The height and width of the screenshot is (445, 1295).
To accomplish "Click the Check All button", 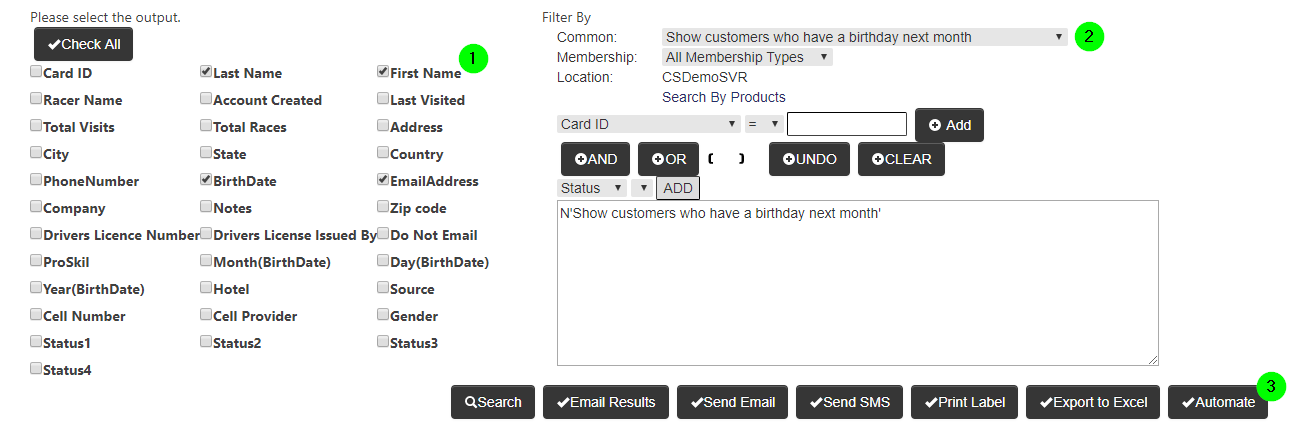I will pyautogui.click(x=83, y=44).
